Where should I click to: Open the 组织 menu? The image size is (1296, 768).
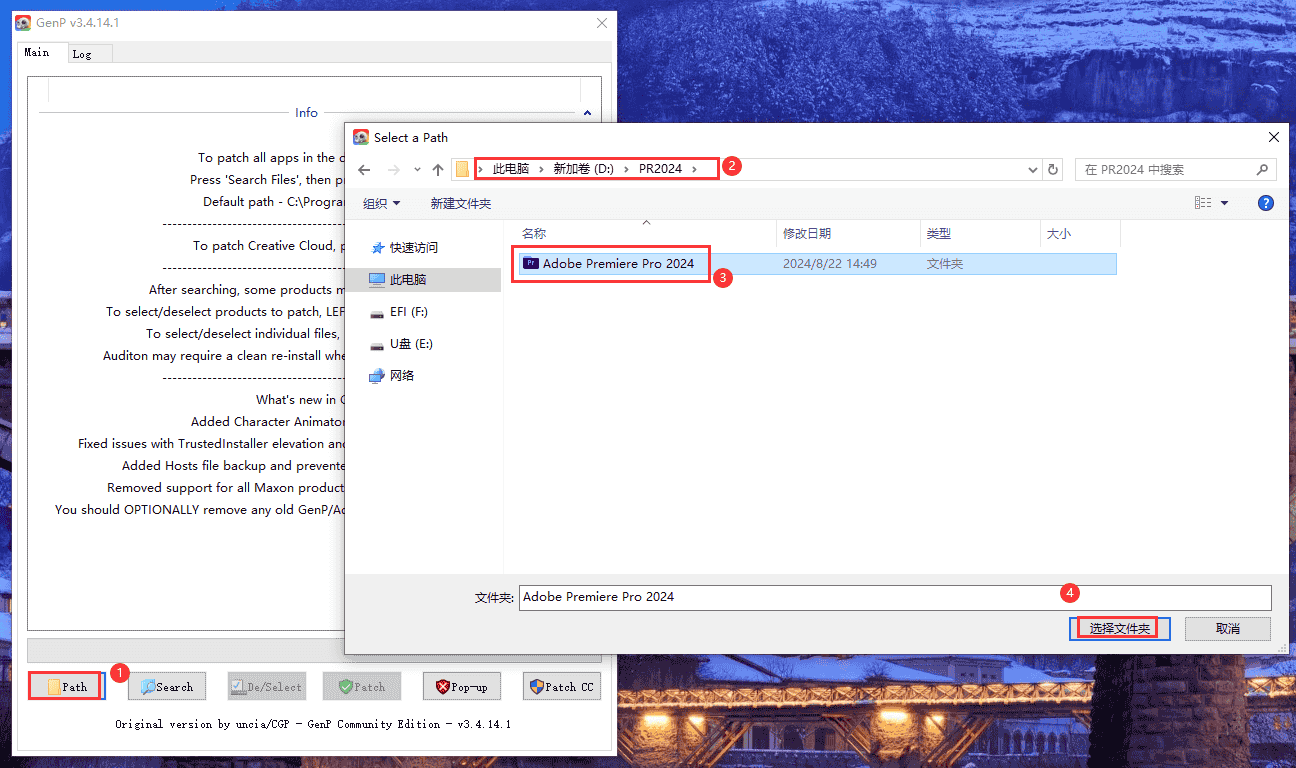381,203
